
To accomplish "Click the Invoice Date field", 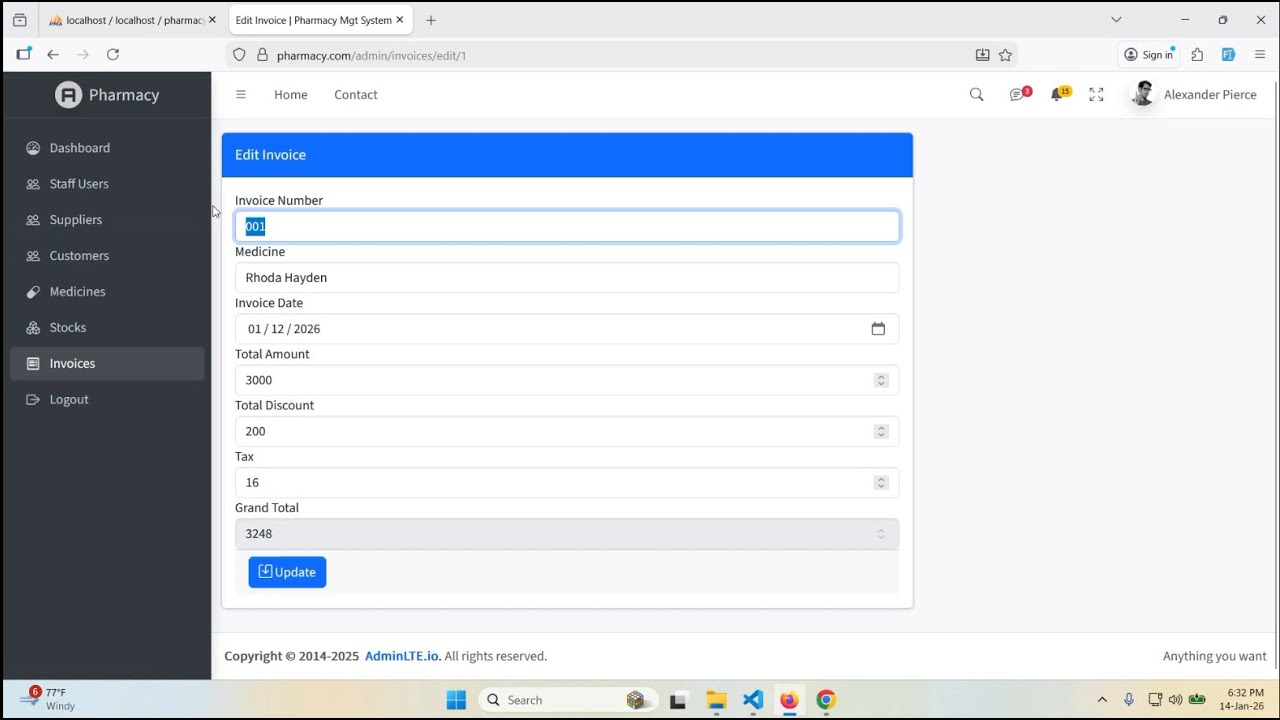I will pyautogui.click(x=567, y=329).
